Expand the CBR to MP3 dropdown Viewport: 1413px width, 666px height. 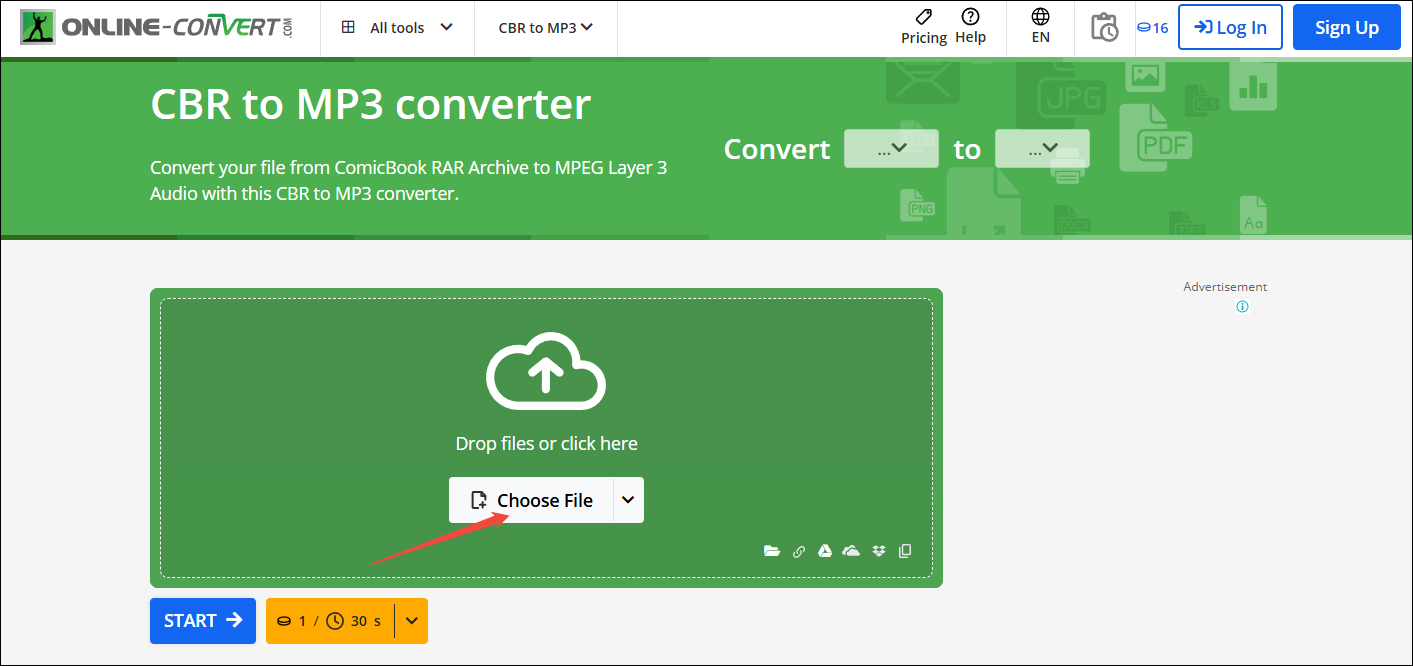(545, 28)
